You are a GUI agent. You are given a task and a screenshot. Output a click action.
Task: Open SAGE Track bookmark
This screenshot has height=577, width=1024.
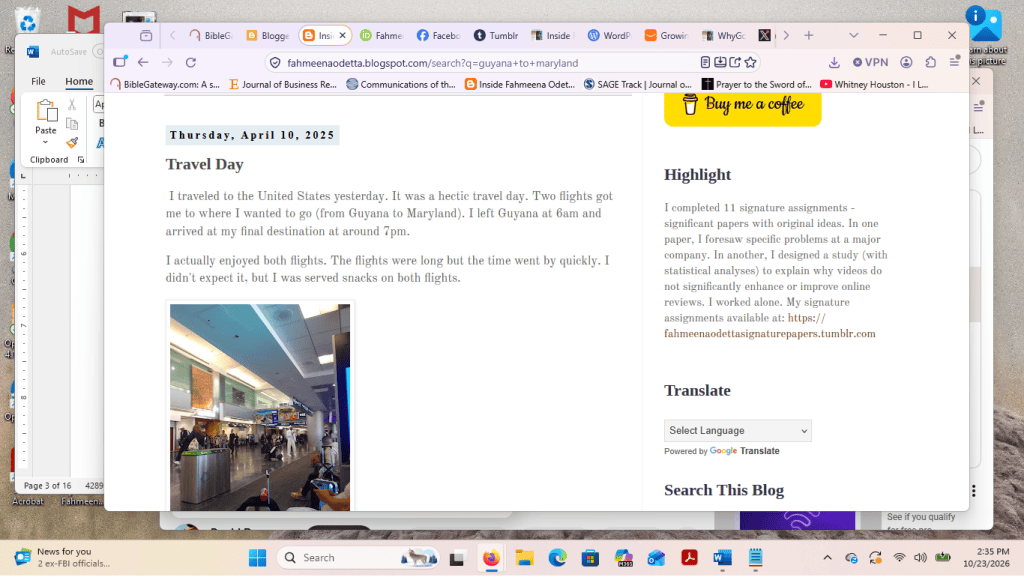click(637, 84)
